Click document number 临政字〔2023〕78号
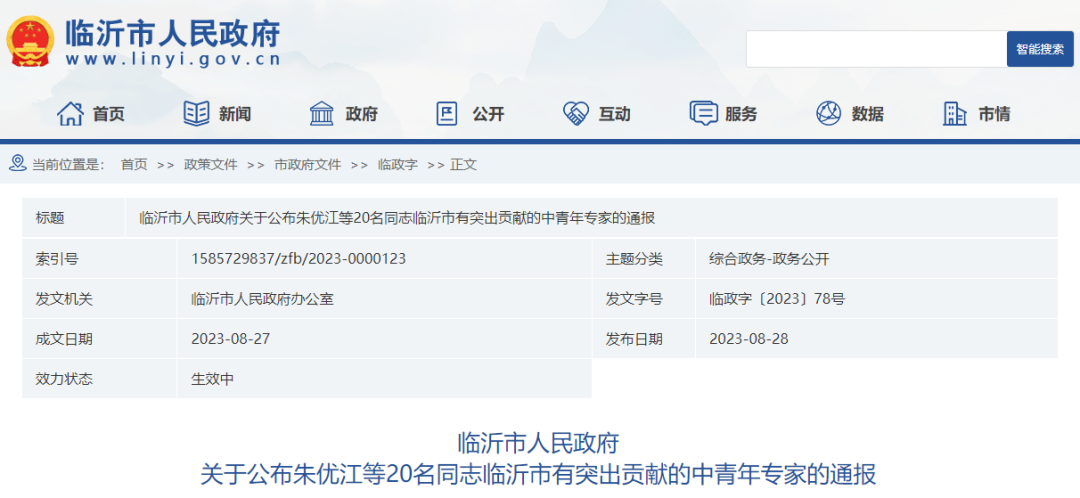The width and height of the screenshot is (1080, 498). 777,299
